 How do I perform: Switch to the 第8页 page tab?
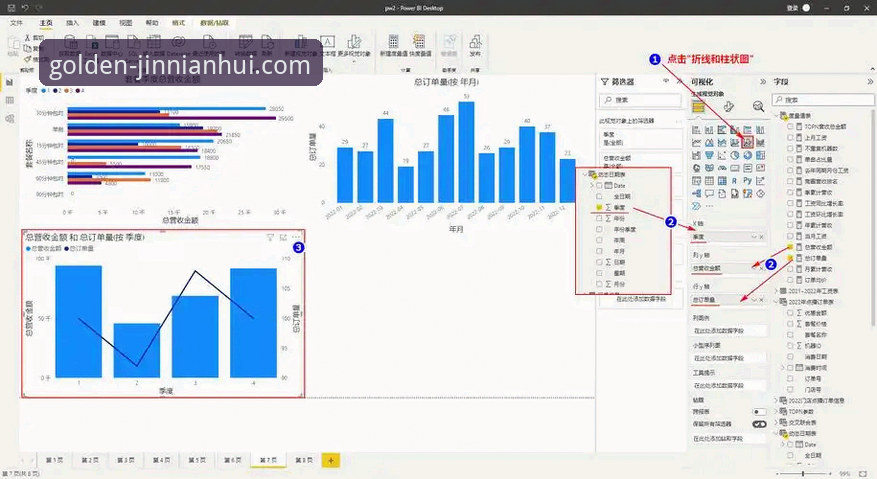pyautogui.click(x=304, y=460)
